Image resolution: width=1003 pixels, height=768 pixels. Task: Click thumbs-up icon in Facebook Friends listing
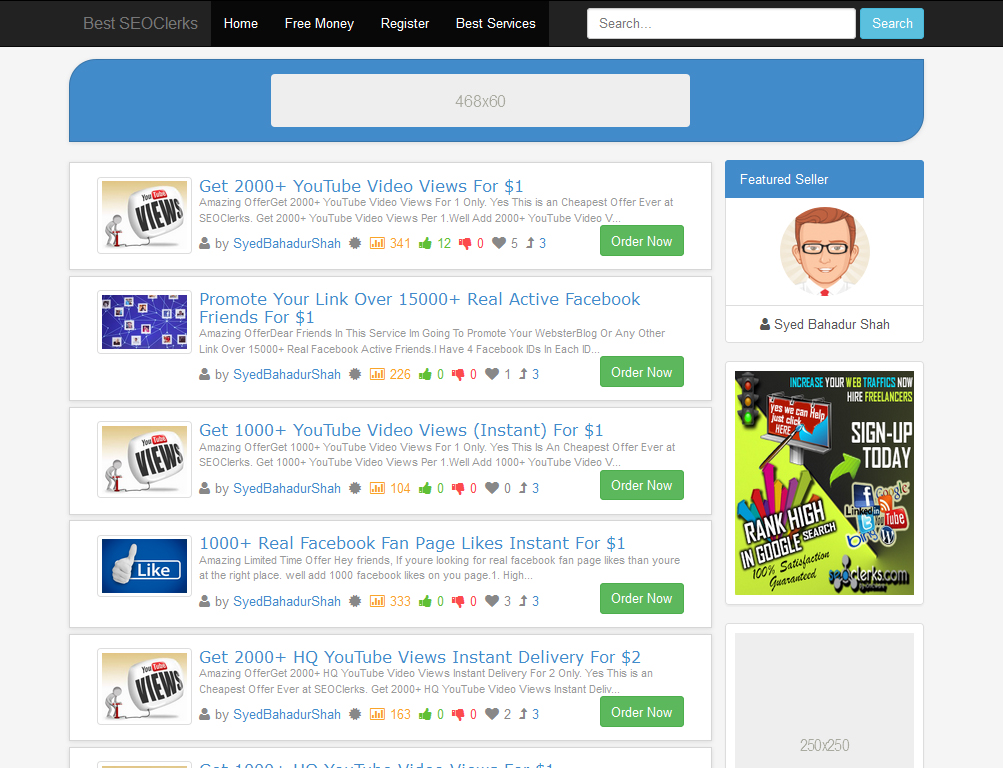coord(425,374)
